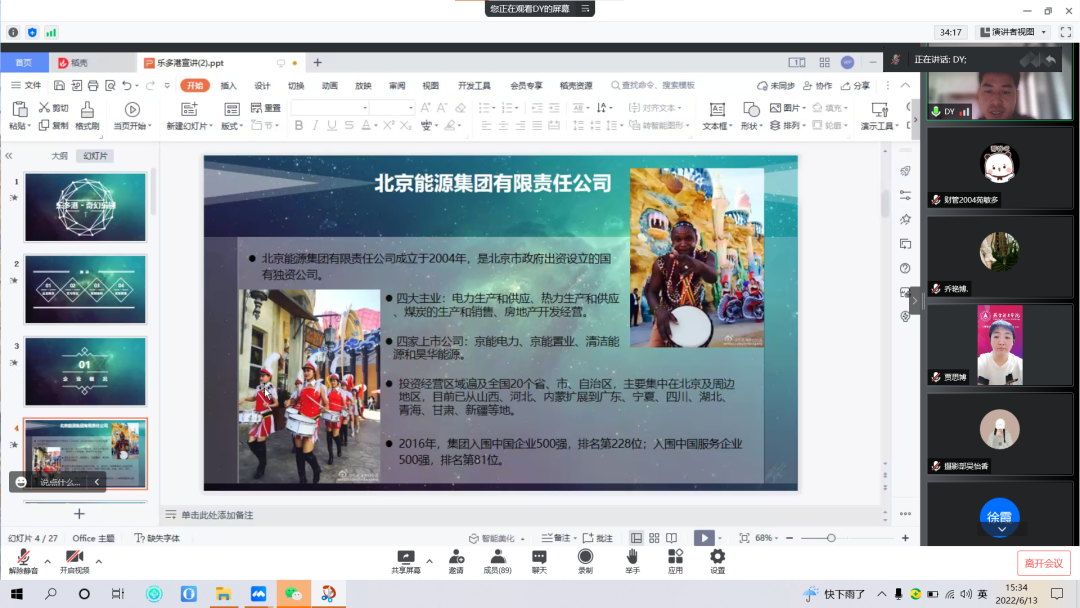Open the Apps panel icon

click(x=675, y=559)
